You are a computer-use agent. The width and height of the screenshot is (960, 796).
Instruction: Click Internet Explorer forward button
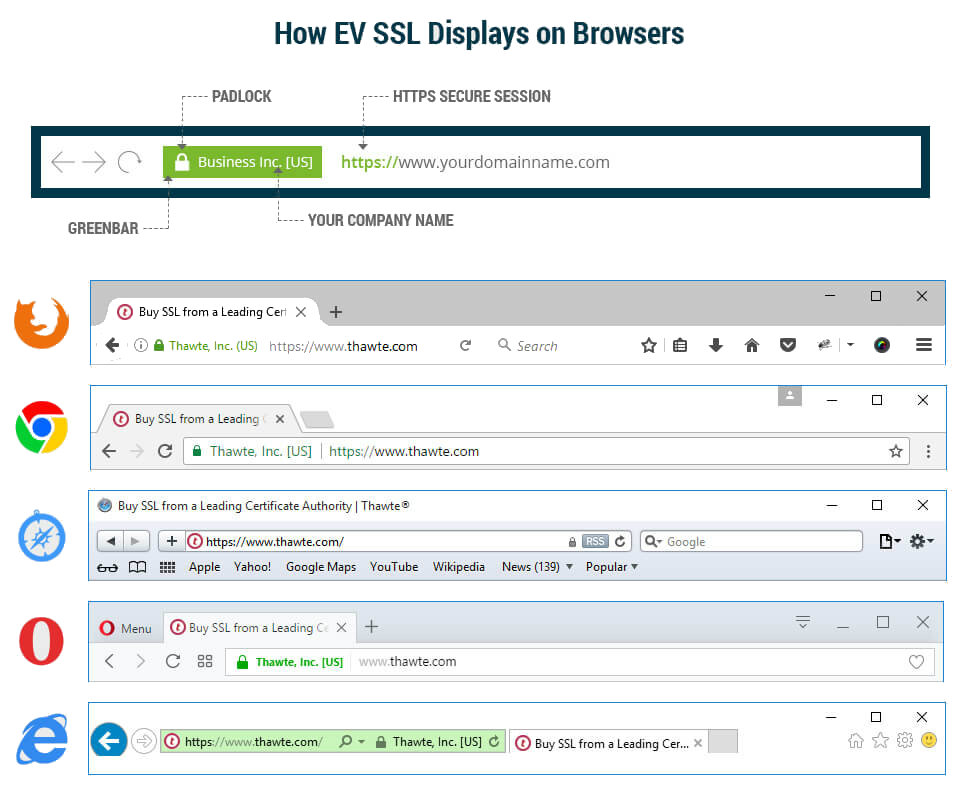(144, 742)
